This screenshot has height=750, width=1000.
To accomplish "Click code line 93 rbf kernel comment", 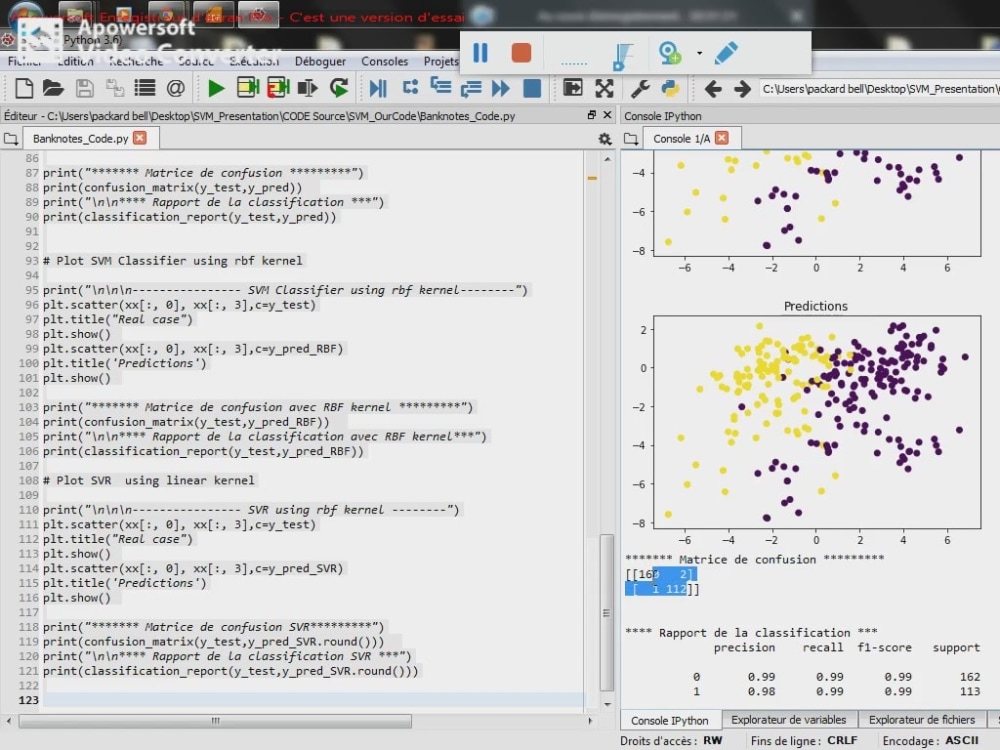I will click(173, 260).
